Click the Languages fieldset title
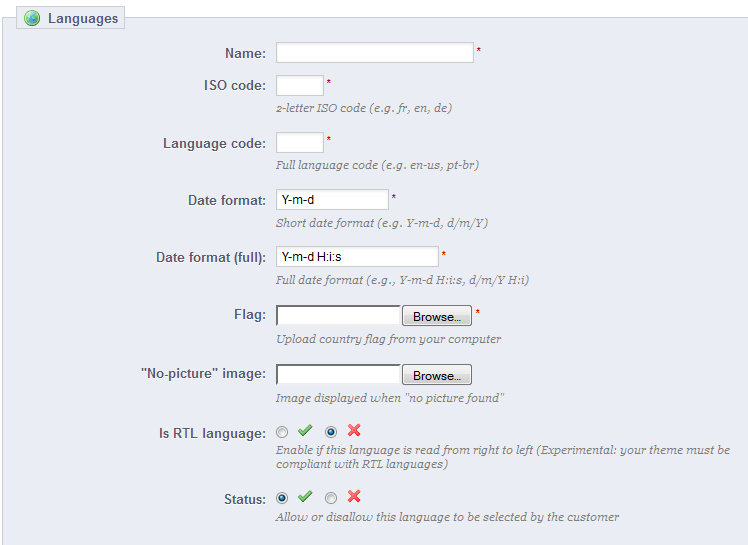This screenshot has height=545, width=748. coord(82,18)
